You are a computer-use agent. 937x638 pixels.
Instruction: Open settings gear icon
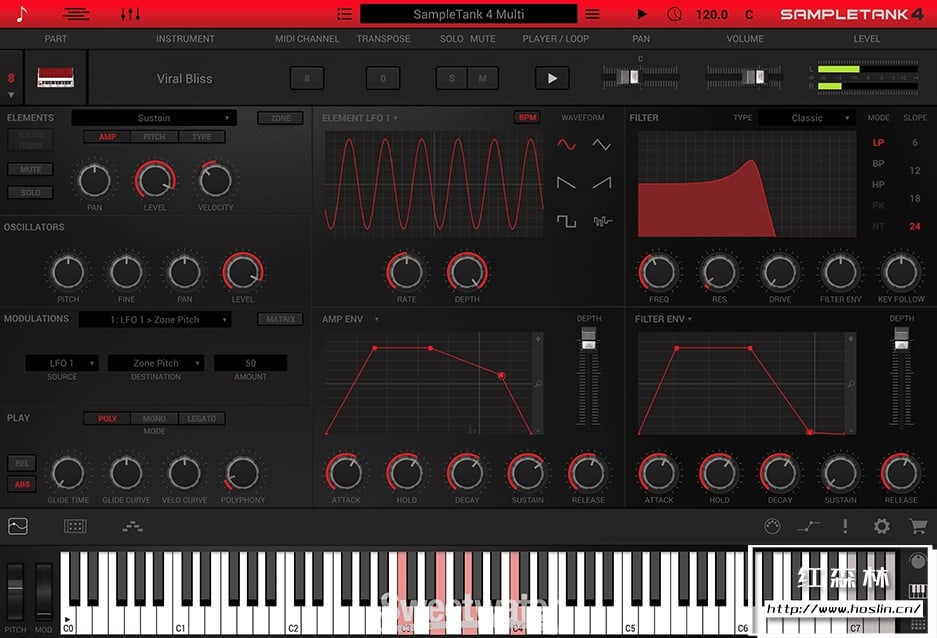881,526
